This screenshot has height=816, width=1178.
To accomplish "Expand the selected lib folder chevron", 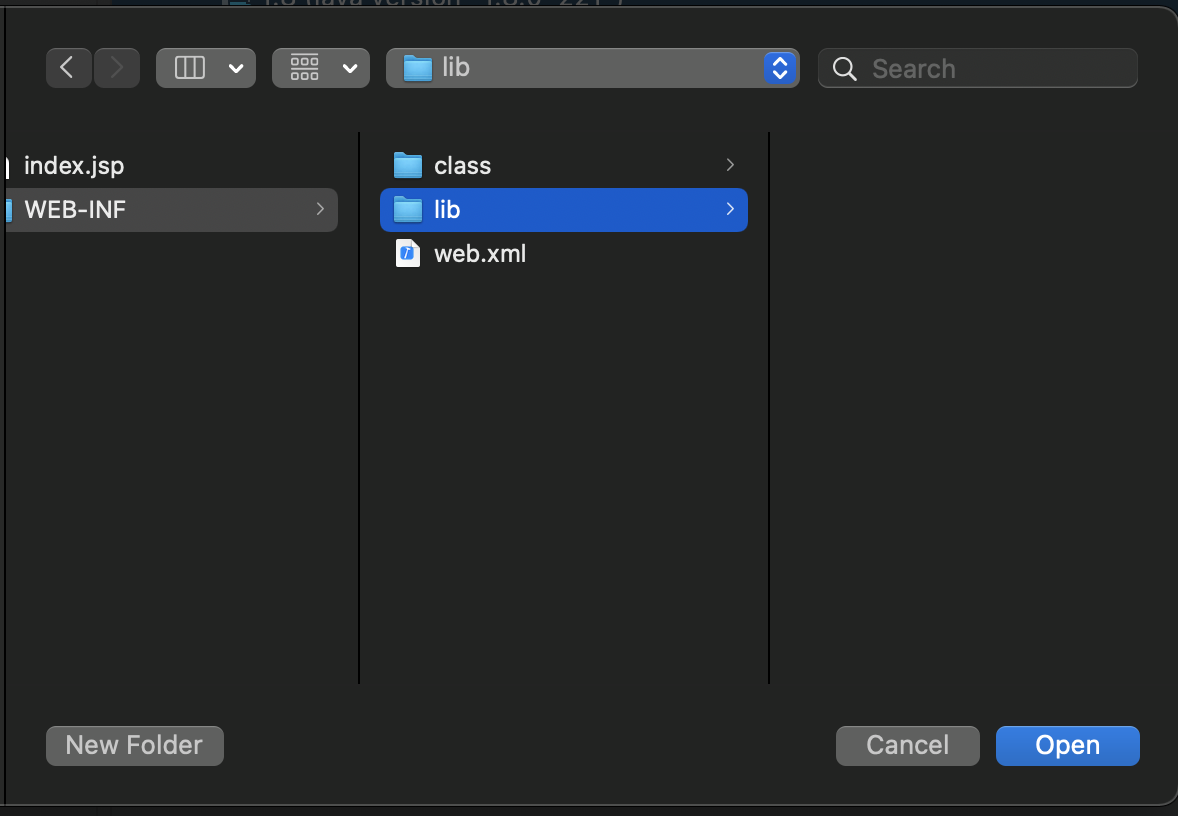I will coord(730,210).
